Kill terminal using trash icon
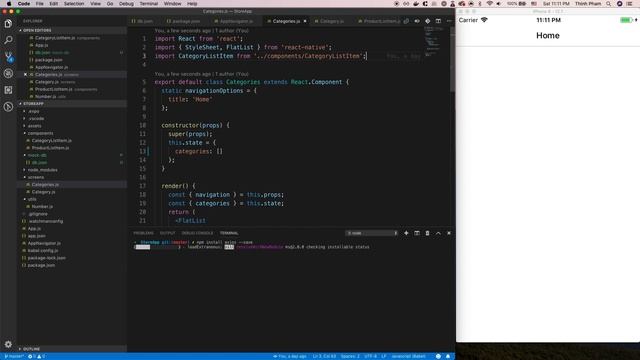Viewport: 640px width, 360px height. tap(427, 233)
